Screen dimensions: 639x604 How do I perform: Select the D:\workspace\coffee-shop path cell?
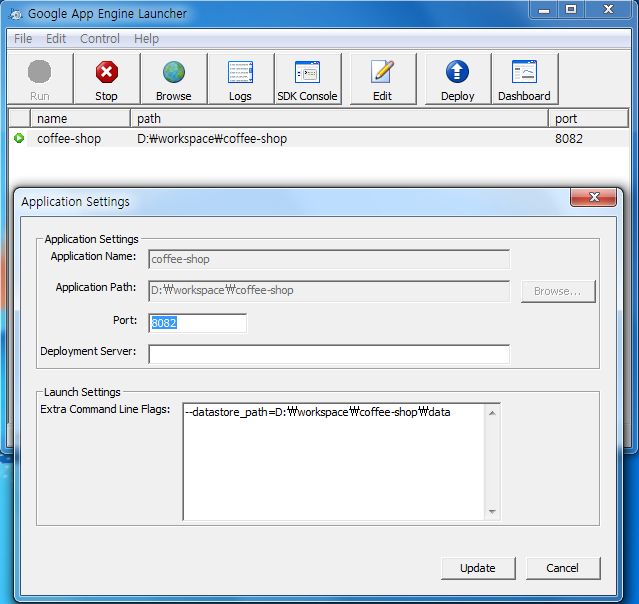pyautogui.click(x=212, y=139)
